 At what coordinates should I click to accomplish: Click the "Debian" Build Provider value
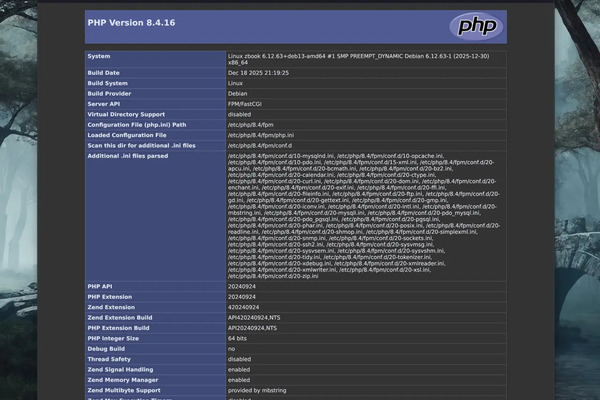point(238,93)
